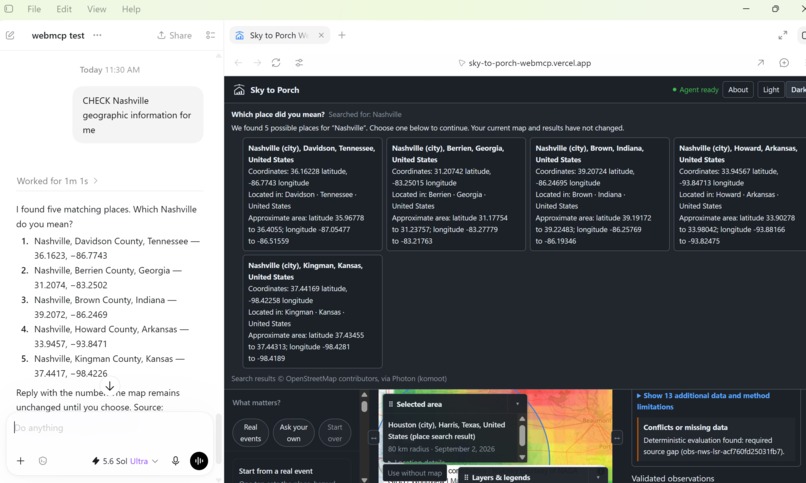Click the Sky to Porch house logo
This screenshot has height=483, width=806.
[239, 90]
